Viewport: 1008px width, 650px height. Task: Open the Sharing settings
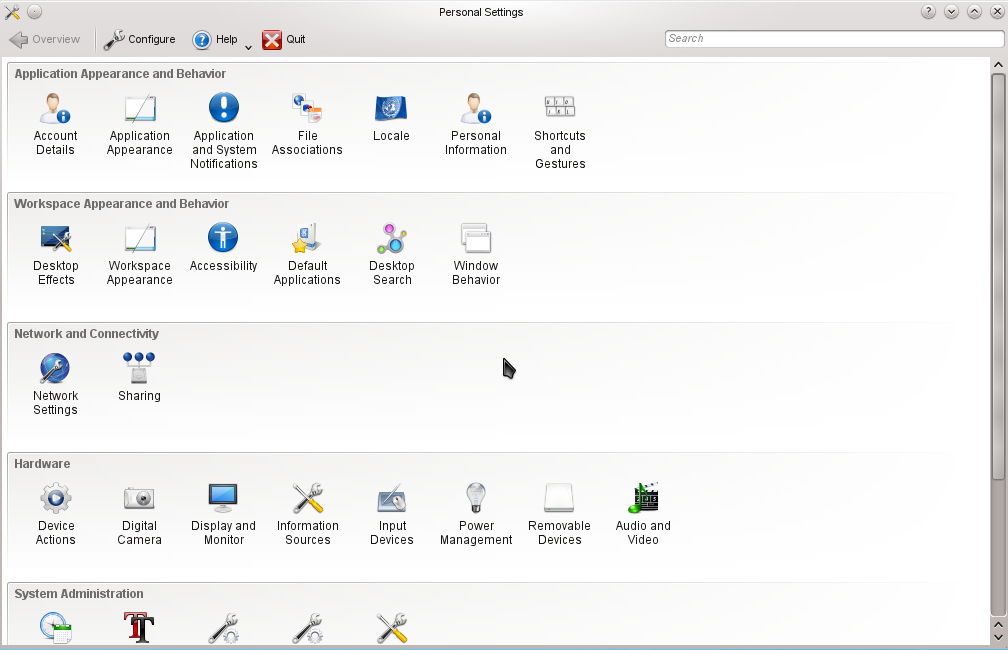pos(140,377)
